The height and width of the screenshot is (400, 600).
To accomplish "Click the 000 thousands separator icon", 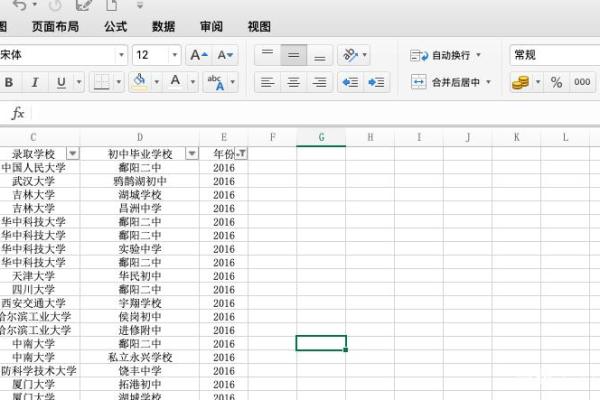I will click(x=582, y=82).
